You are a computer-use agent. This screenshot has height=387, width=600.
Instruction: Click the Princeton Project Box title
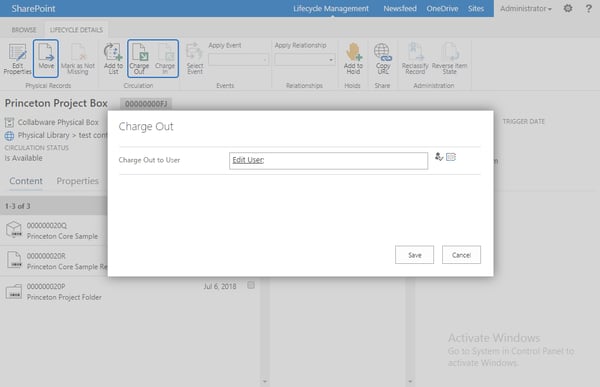coord(56,103)
